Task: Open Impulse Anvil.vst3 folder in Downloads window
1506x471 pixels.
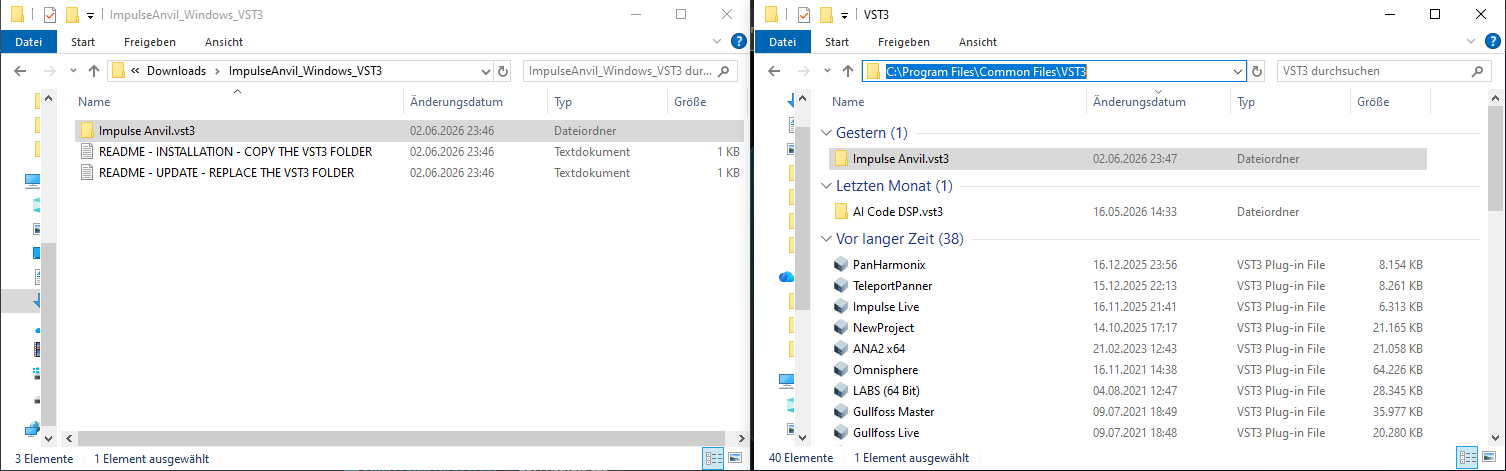Action: tap(410, 130)
